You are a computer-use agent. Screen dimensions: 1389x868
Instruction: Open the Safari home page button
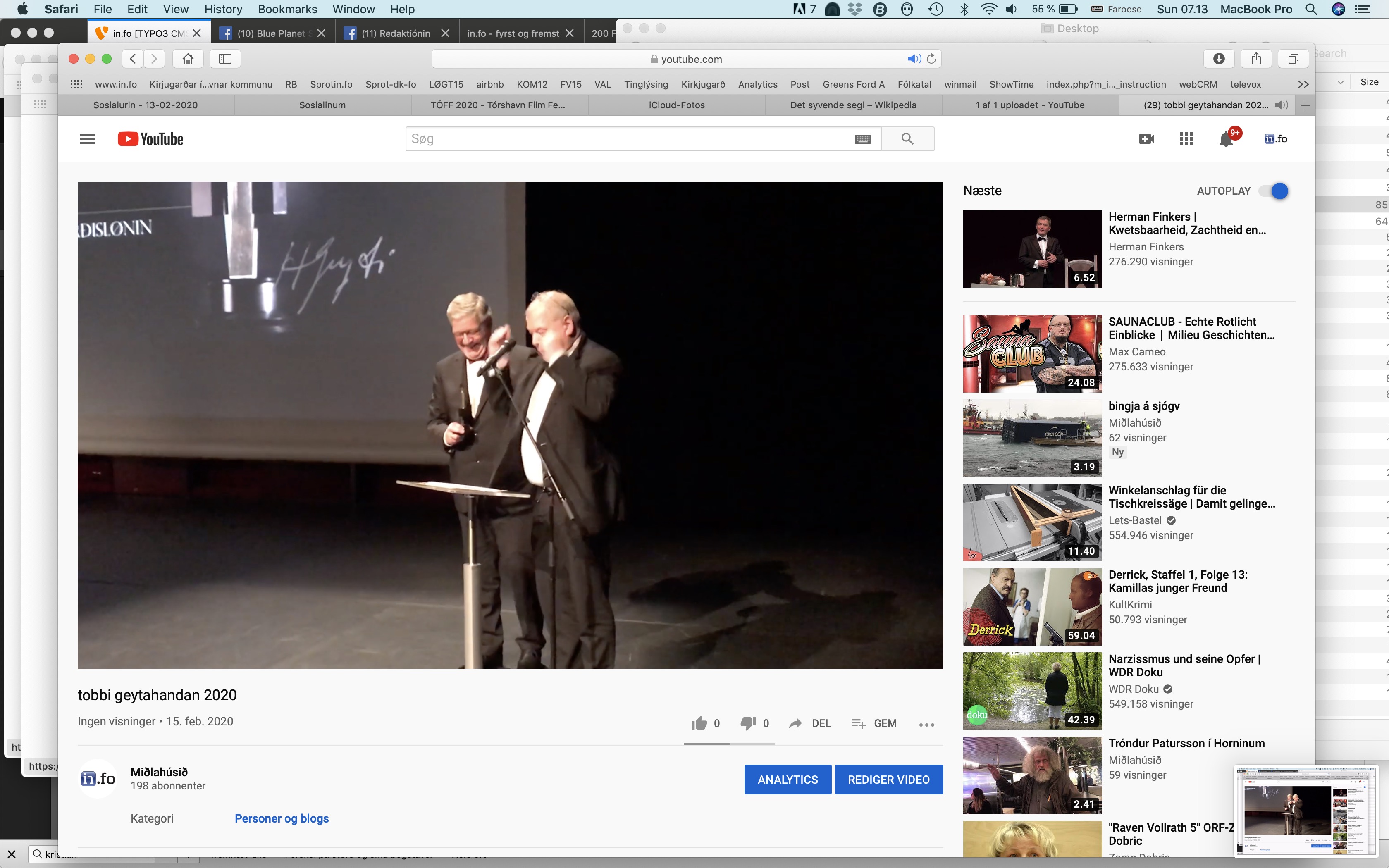[x=188, y=59]
